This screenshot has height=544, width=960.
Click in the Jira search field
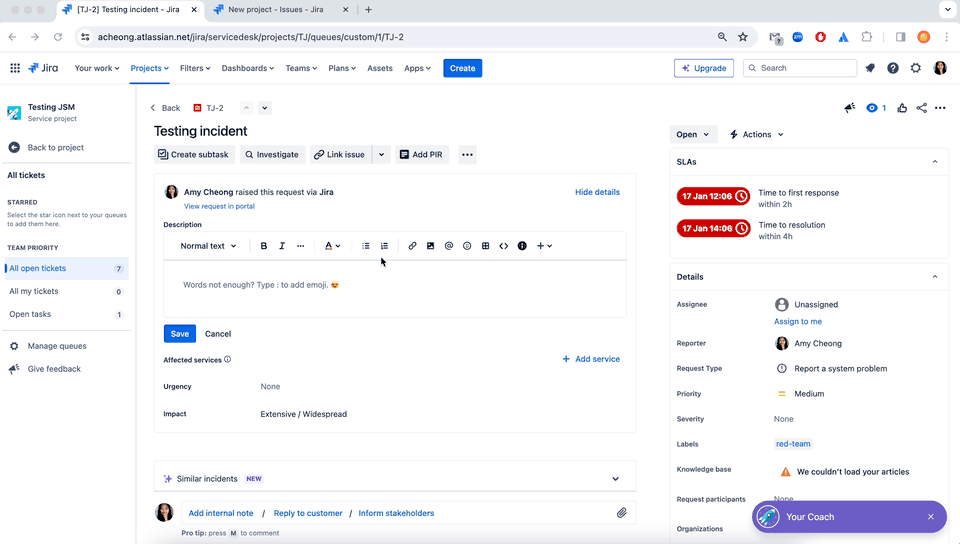click(800, 68)
